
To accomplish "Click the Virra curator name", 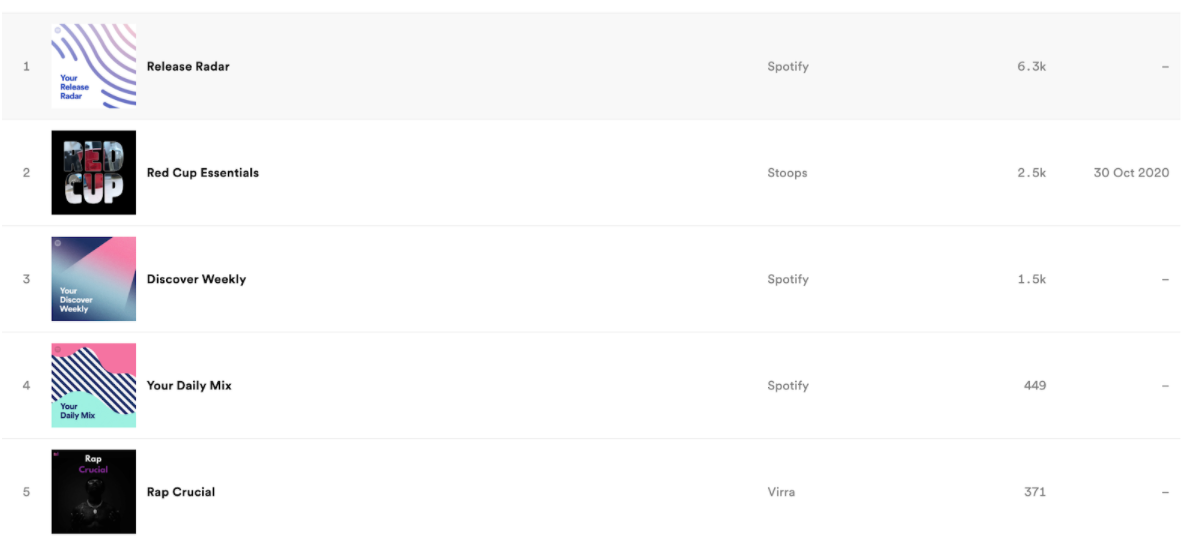I will click(x=781, y=492).
